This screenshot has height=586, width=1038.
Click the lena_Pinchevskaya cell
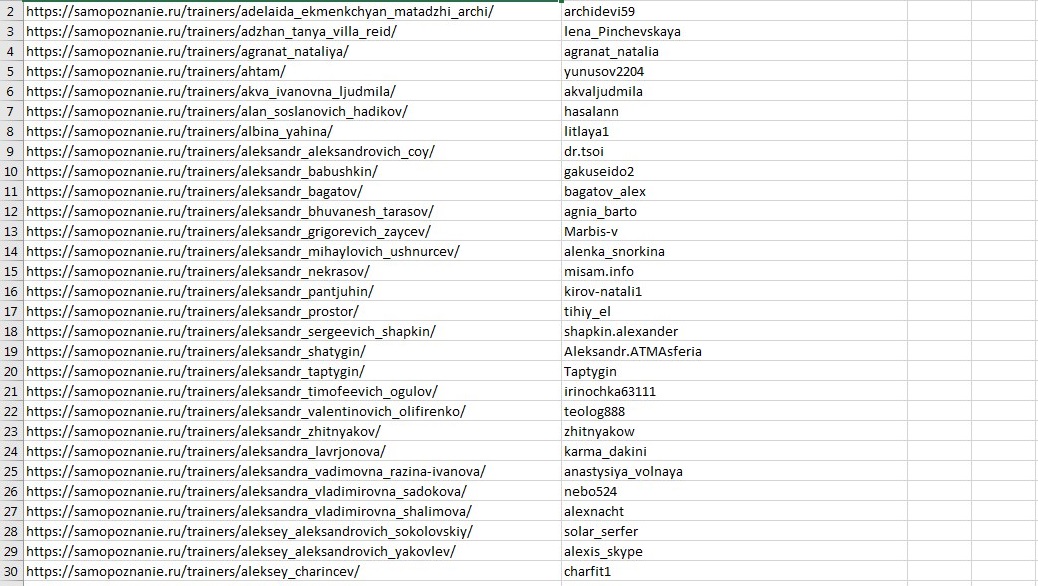click(x=734, y=31)
